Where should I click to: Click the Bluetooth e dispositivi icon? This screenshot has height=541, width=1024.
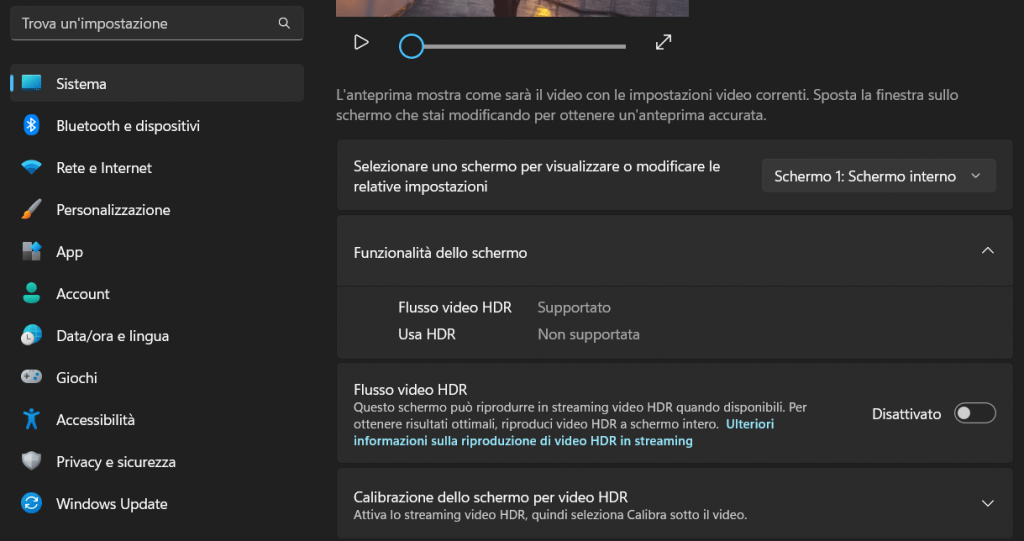(32, 126)
